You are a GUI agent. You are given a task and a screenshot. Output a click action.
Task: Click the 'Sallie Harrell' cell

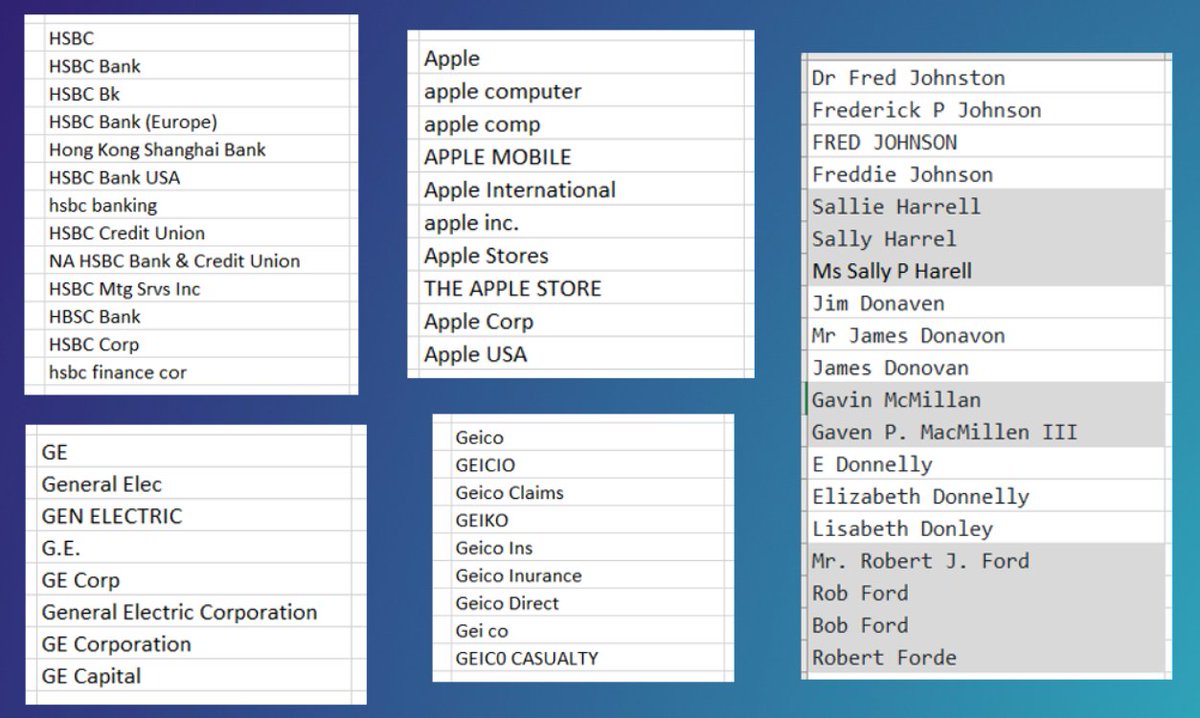(x=986, y=206)
